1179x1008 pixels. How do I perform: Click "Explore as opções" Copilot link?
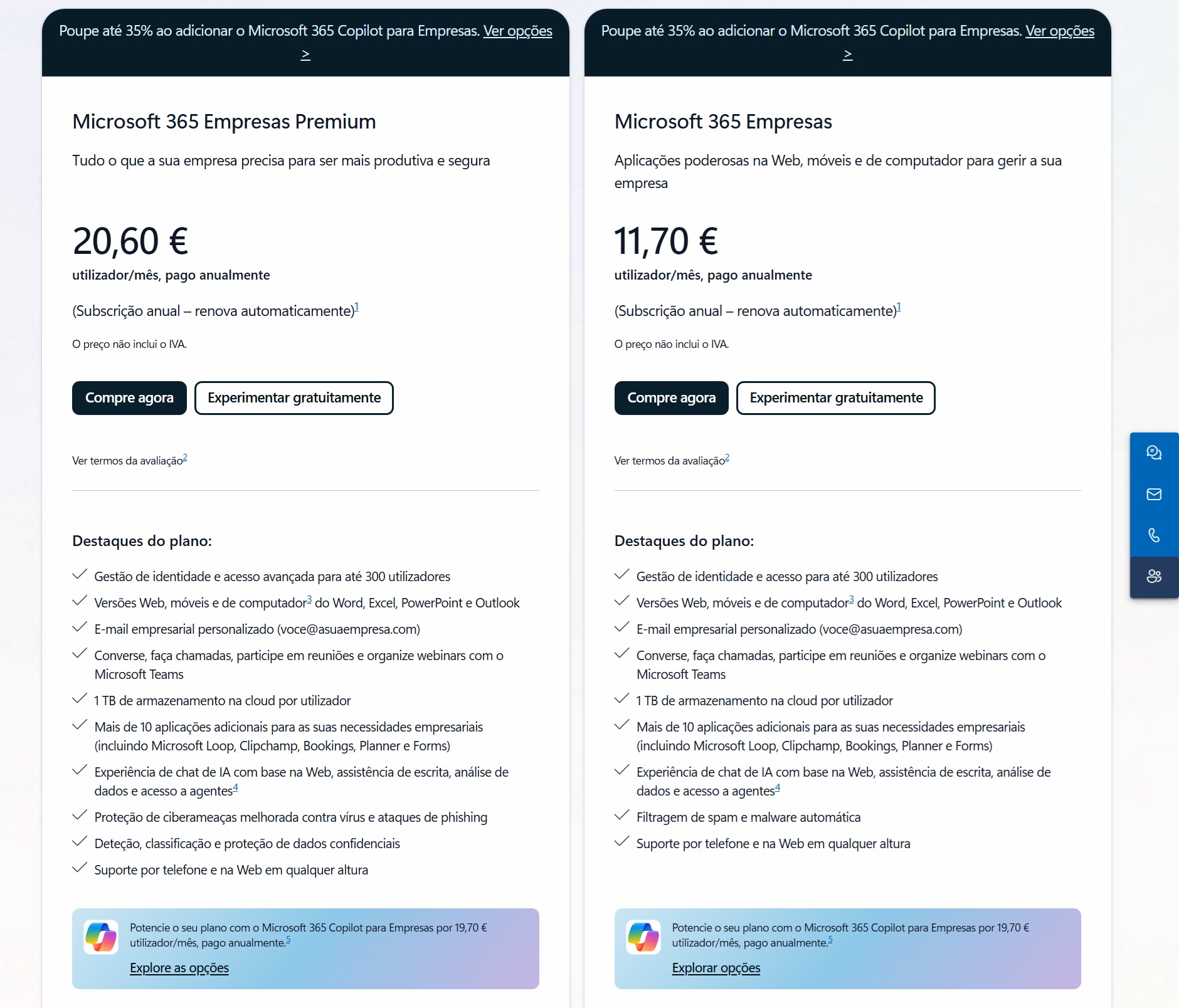point(179,968)
